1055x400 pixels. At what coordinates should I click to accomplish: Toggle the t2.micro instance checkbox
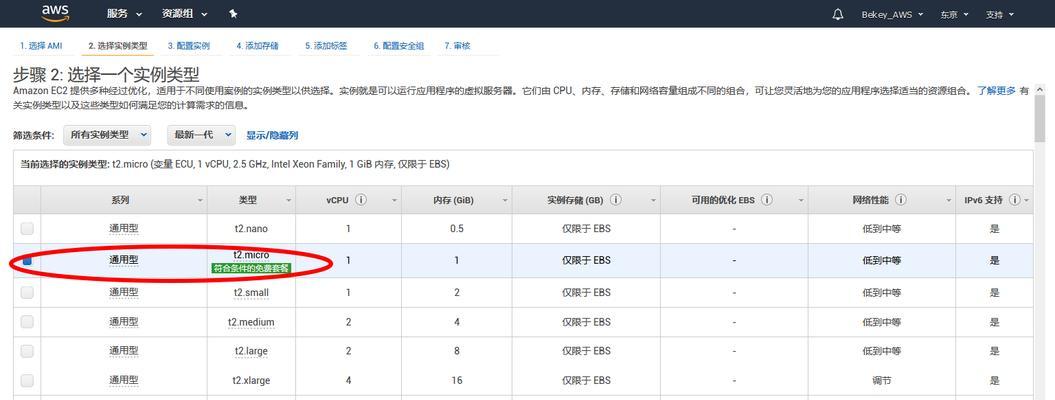[x=27, y=260]
